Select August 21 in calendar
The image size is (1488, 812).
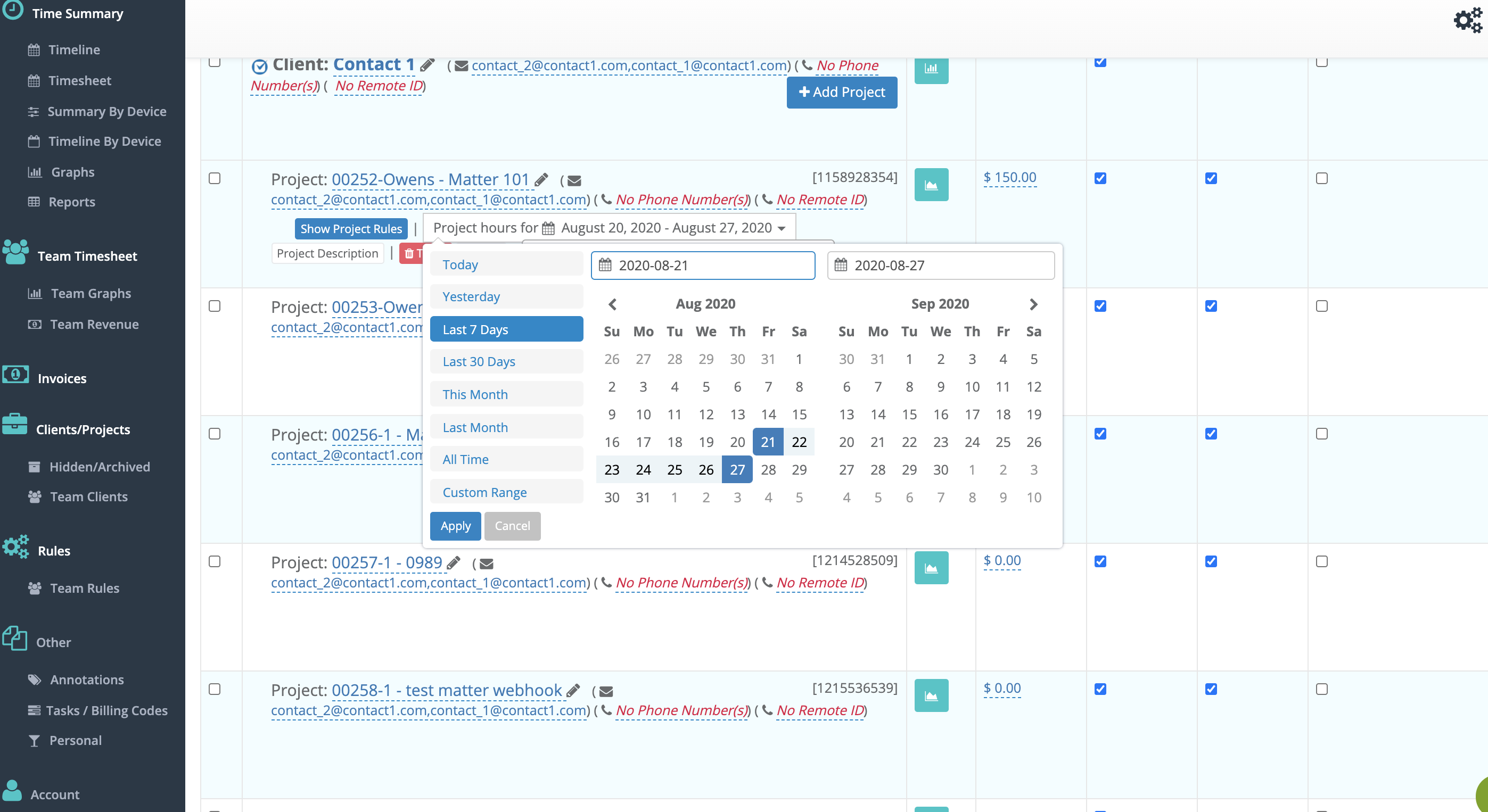click(x=768, y=442)
